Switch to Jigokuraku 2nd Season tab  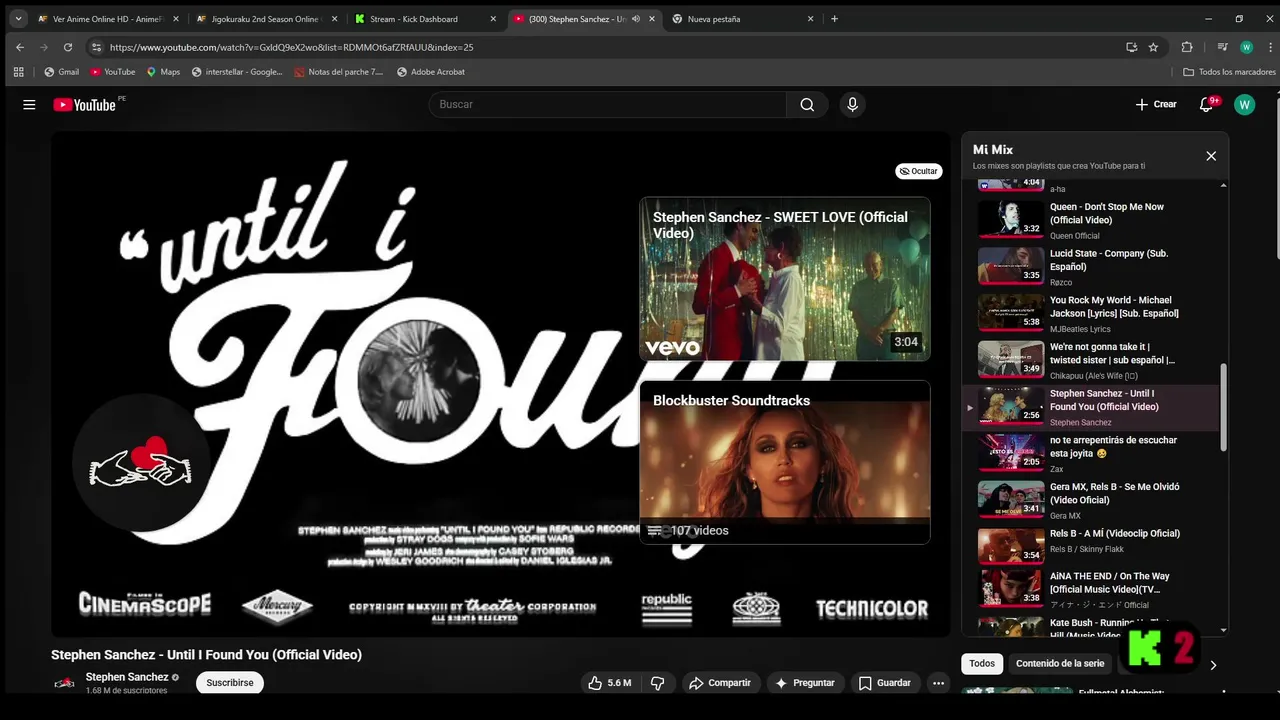[265, 19]
